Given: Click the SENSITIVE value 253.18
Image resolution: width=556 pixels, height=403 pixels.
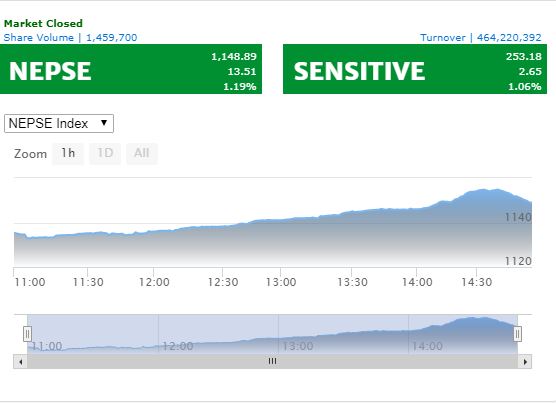Looking at the screenshot, I should click(x=524, y=56).
